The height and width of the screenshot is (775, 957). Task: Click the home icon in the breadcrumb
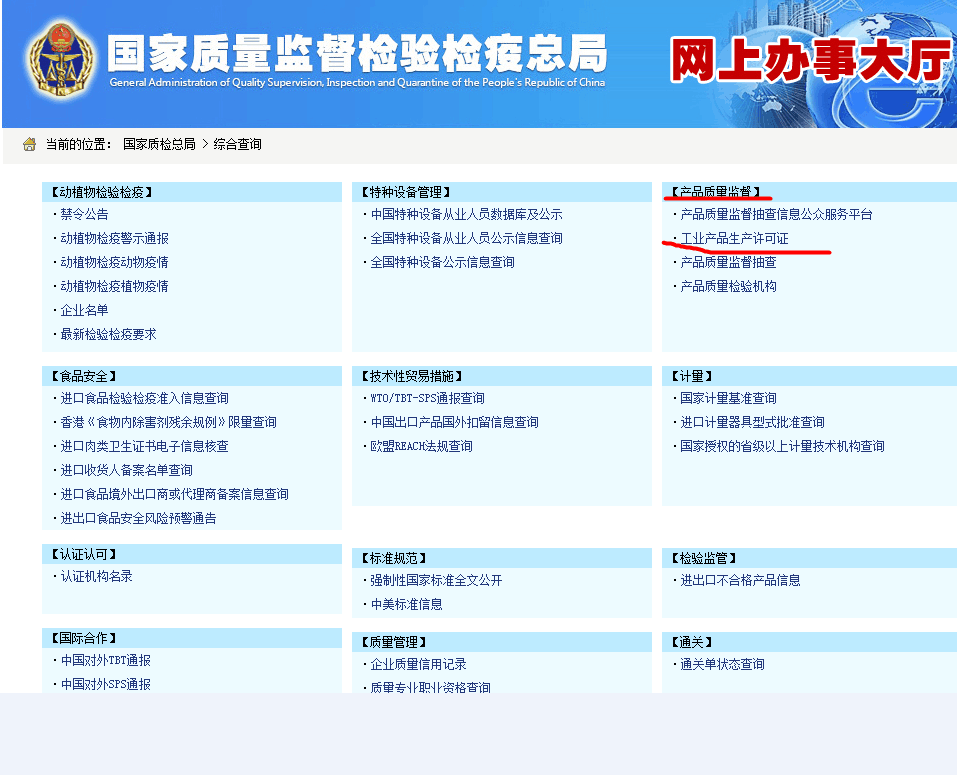coord(29,145)
